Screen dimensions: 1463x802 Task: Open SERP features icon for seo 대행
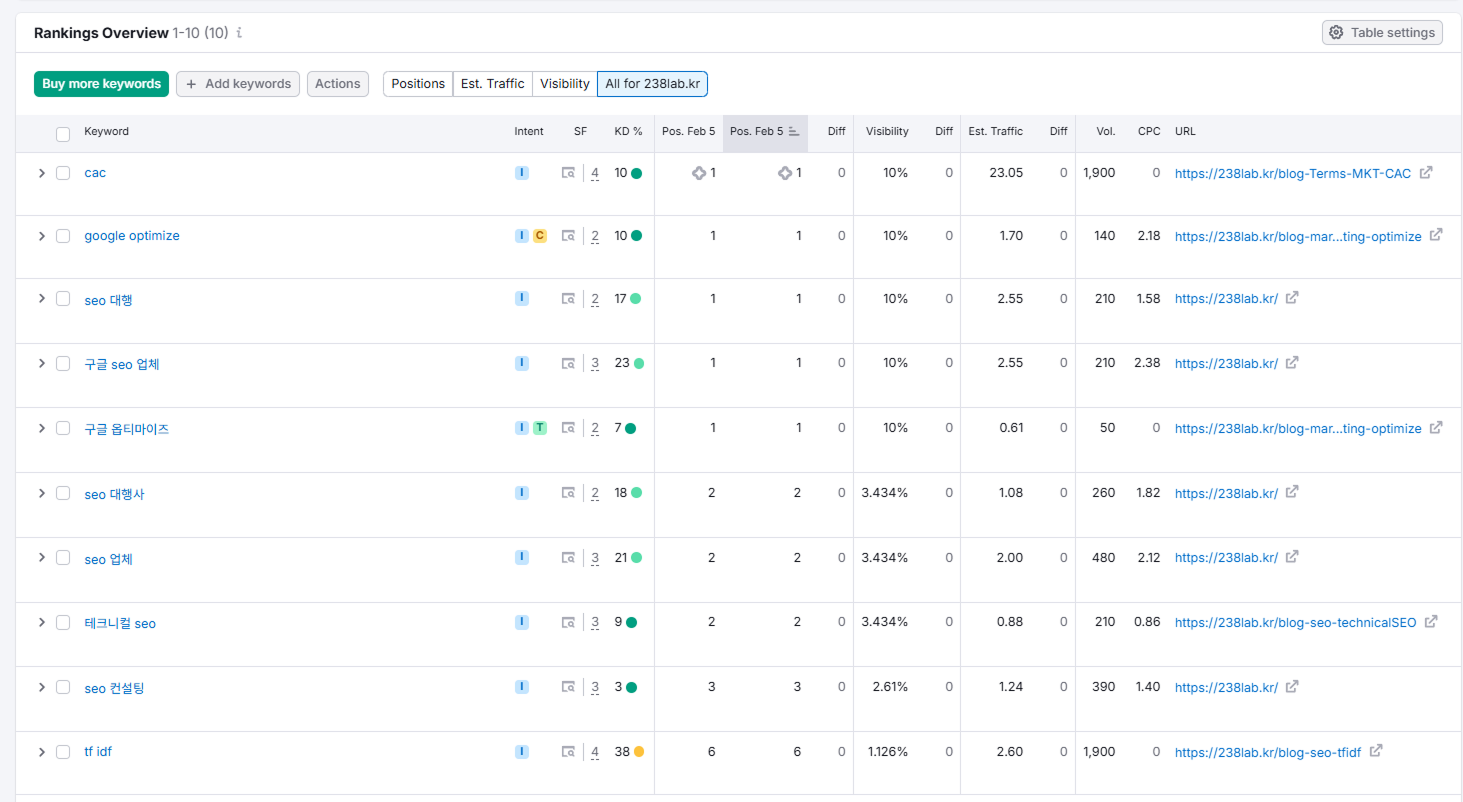[568, 299]
